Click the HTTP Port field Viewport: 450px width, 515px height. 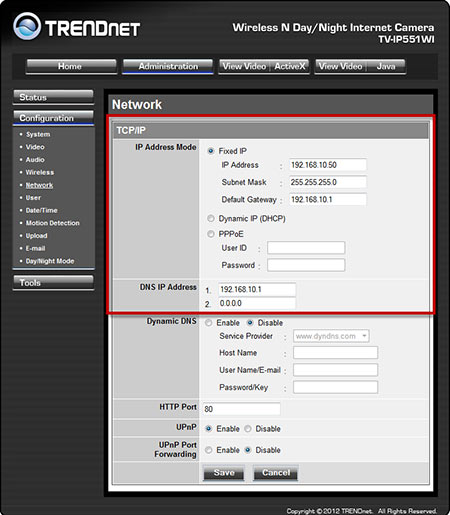click(241, 409)
